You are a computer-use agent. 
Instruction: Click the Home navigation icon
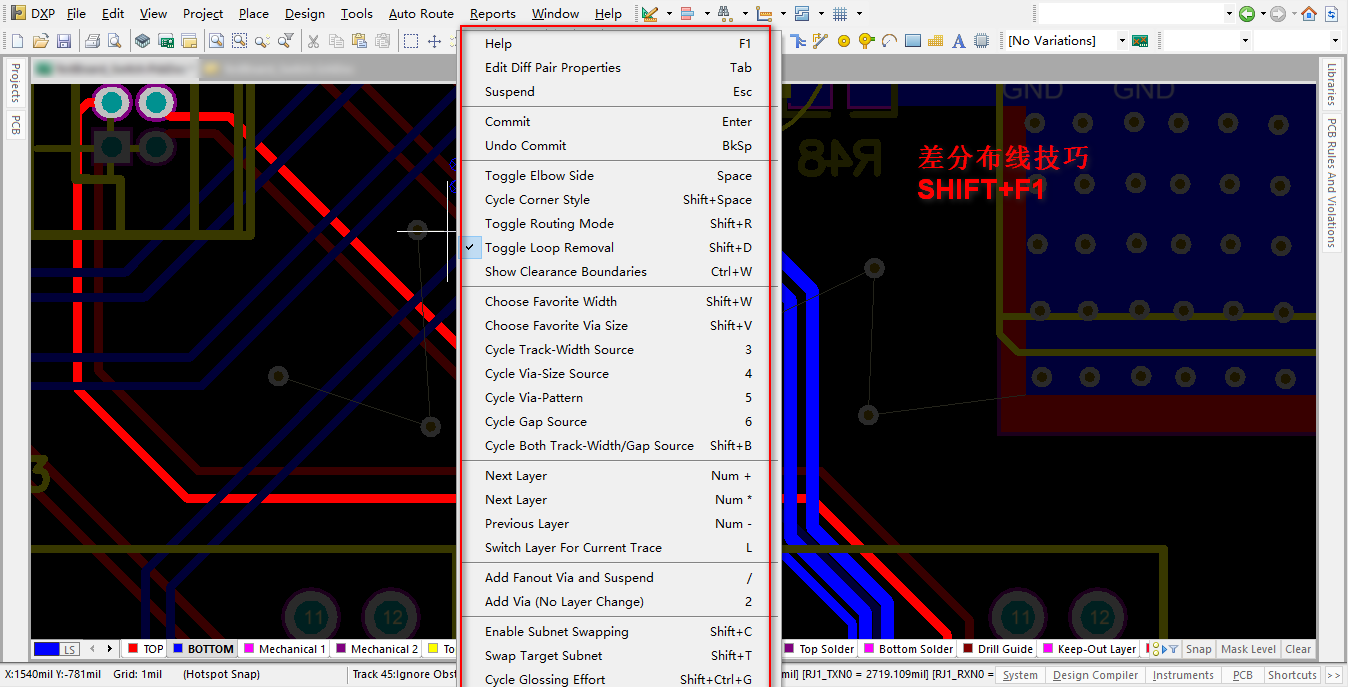click(1308, 14)
